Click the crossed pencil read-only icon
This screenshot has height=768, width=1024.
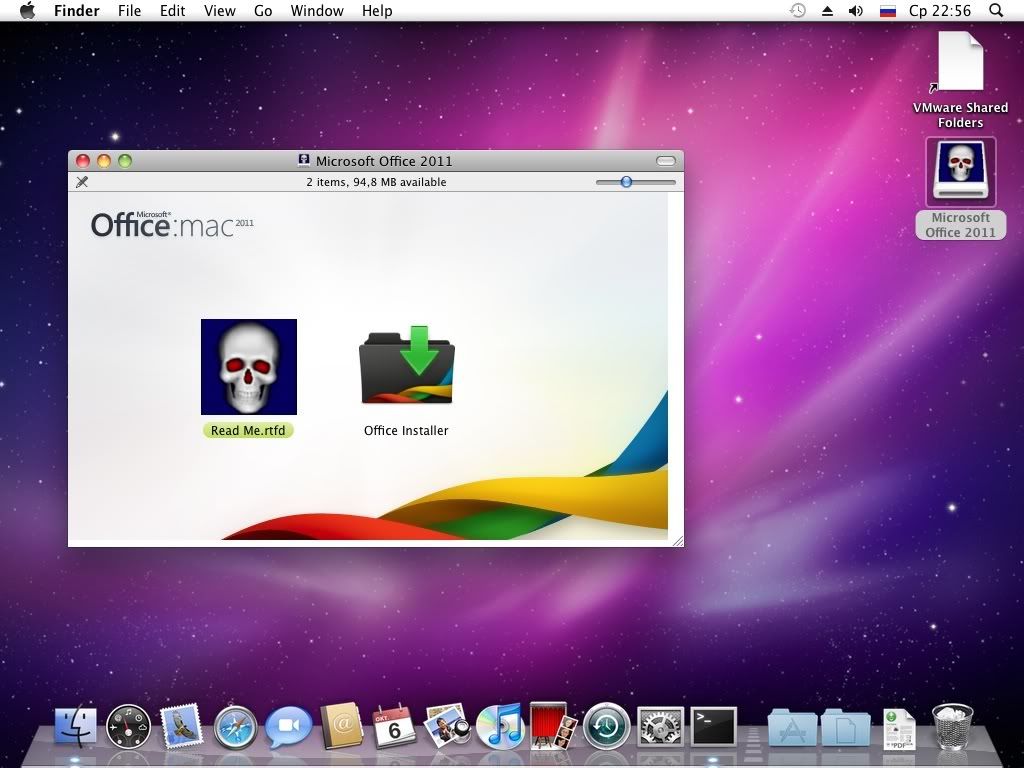82,182
